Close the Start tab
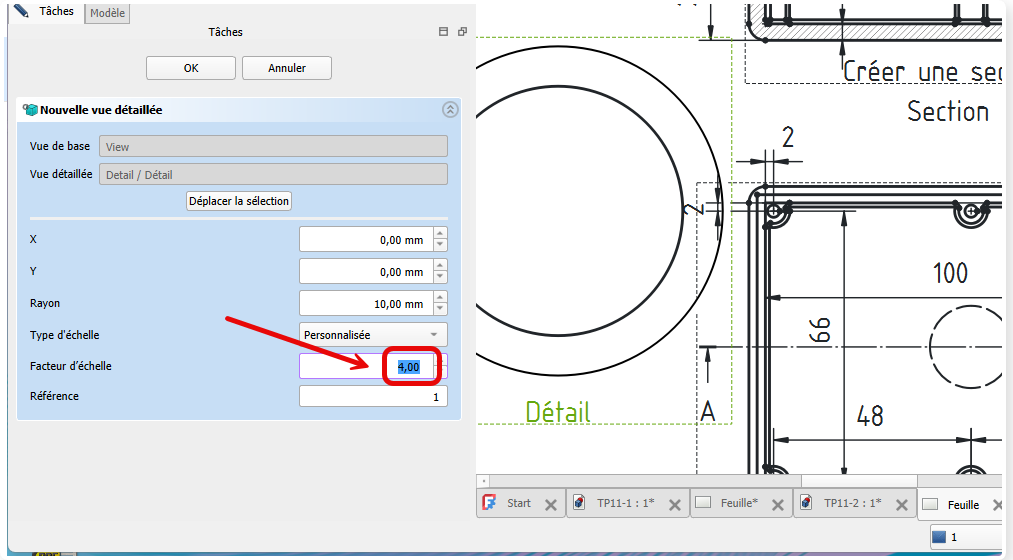This screenshot has width=1013, height=560. [550, 505]
